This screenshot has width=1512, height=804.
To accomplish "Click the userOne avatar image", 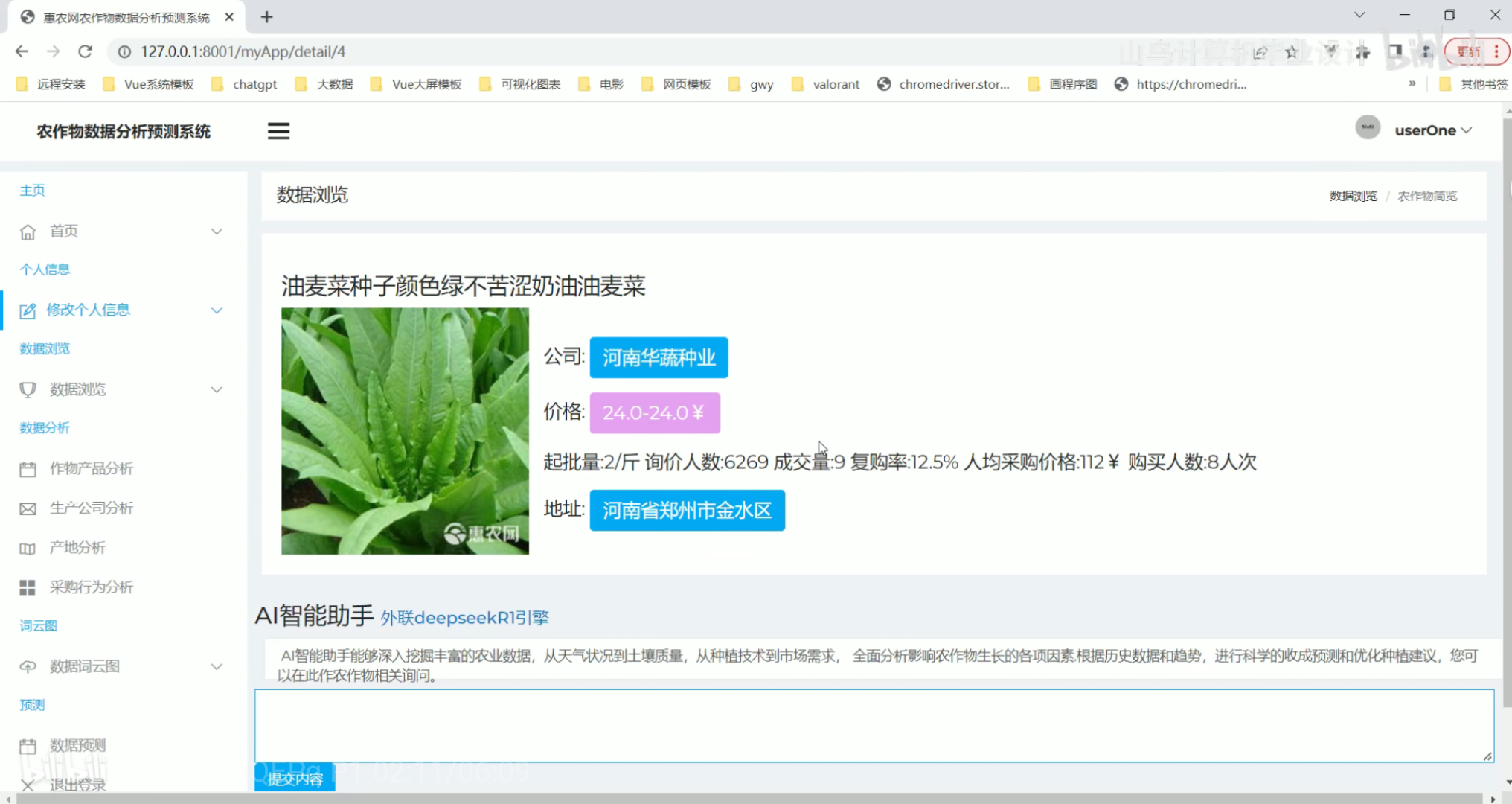I will pyautogui.click(x=1367, y=128).
